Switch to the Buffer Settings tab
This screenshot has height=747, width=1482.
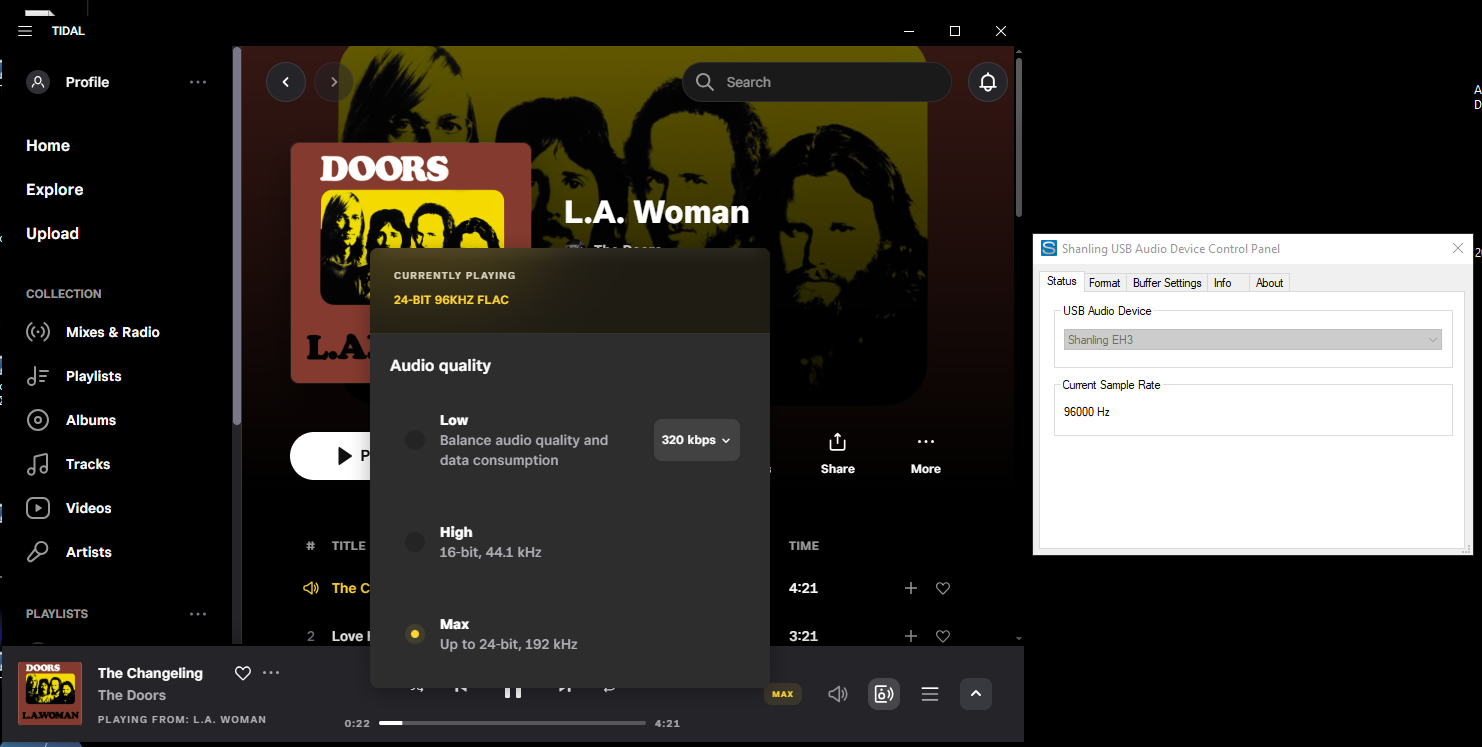(1167, 283)
